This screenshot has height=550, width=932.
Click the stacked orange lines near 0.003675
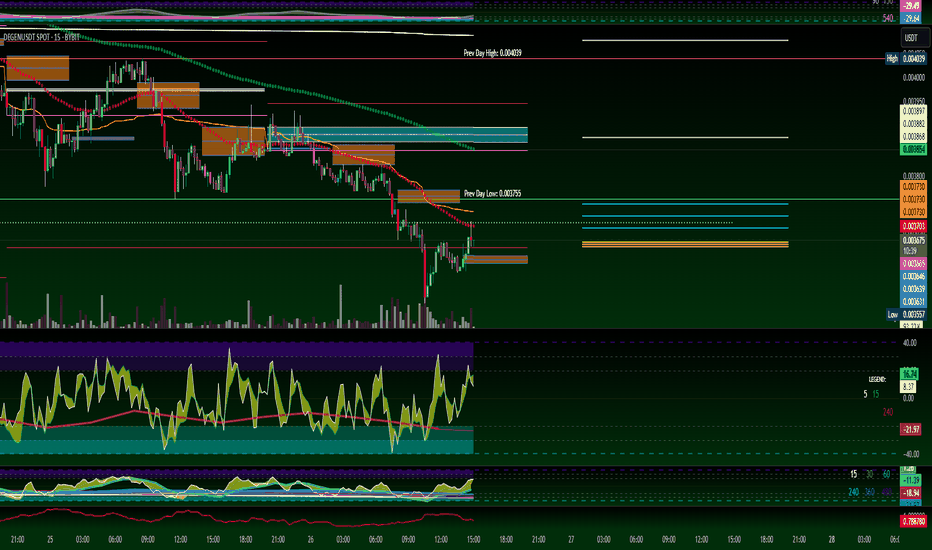coord(685,244)
